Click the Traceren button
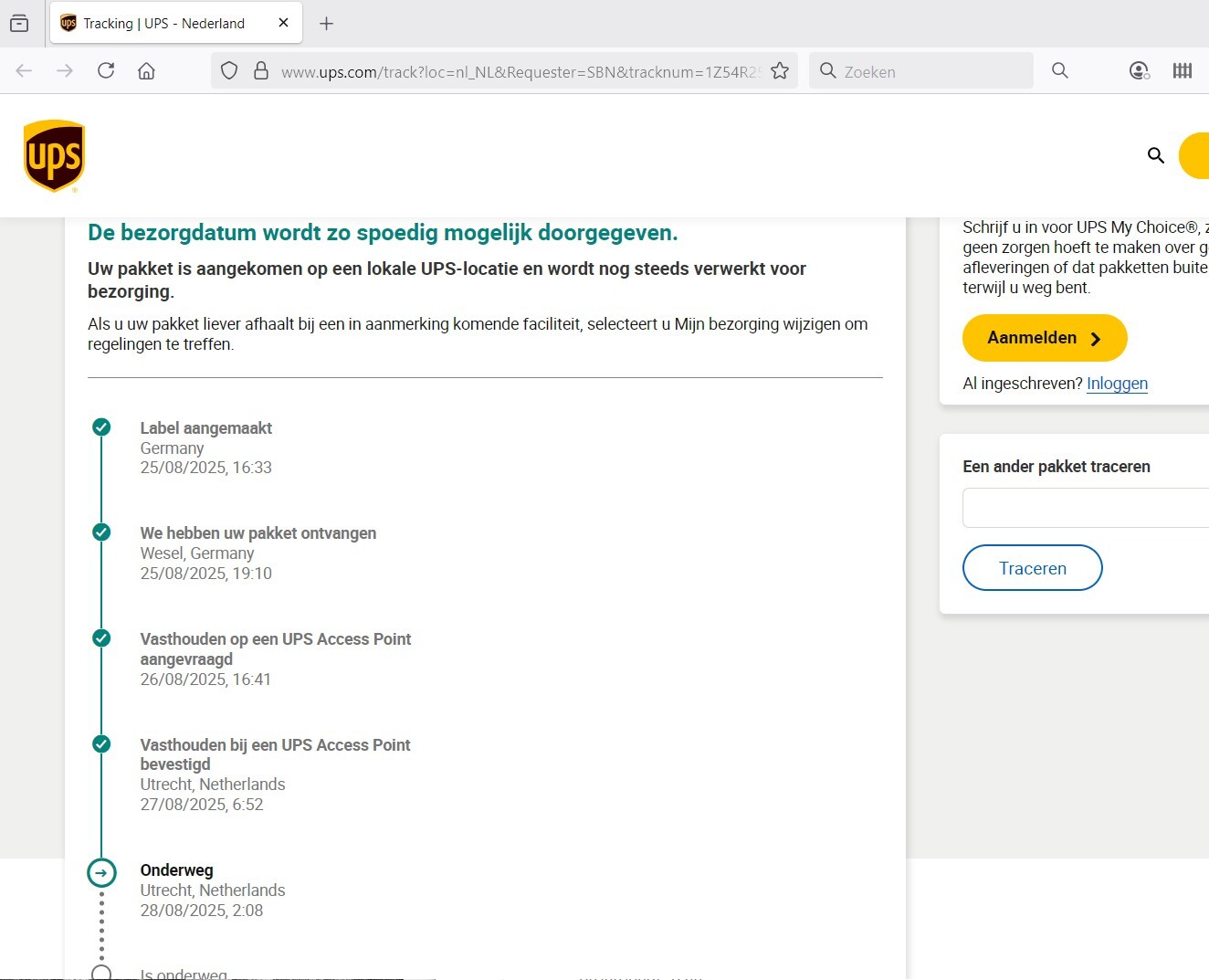 point(1032,568)
